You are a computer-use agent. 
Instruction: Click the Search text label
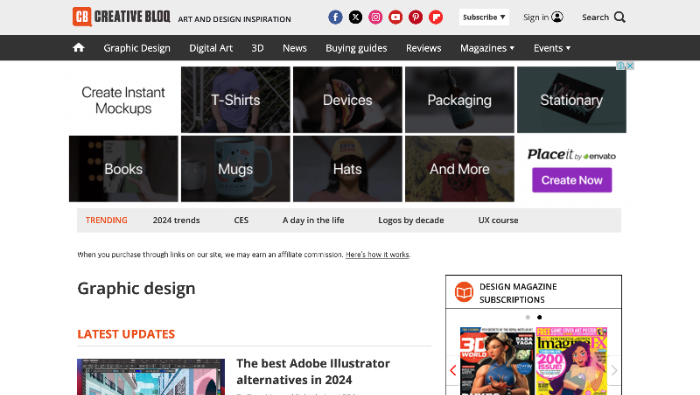[x=595, y=17]
